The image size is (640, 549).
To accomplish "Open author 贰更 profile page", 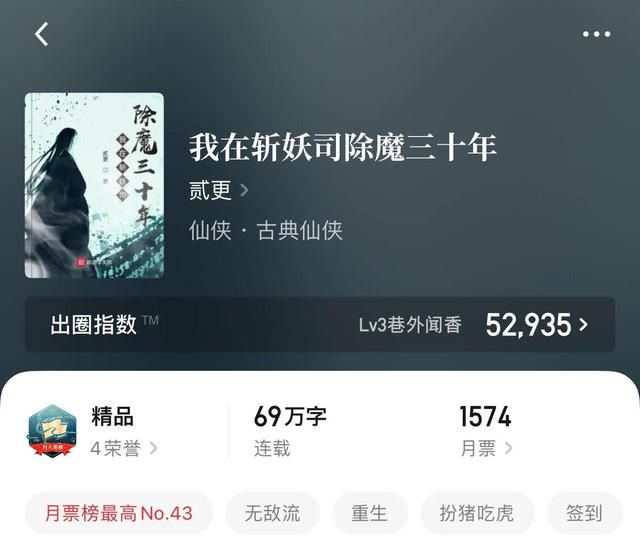I will coord(210,190).
